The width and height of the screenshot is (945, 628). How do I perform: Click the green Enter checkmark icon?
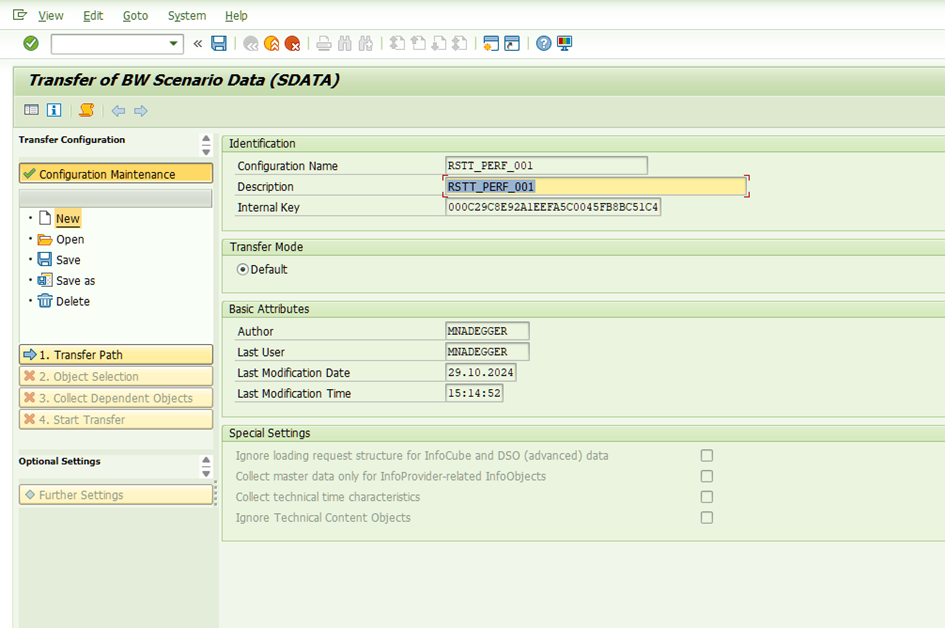[31, 43]
